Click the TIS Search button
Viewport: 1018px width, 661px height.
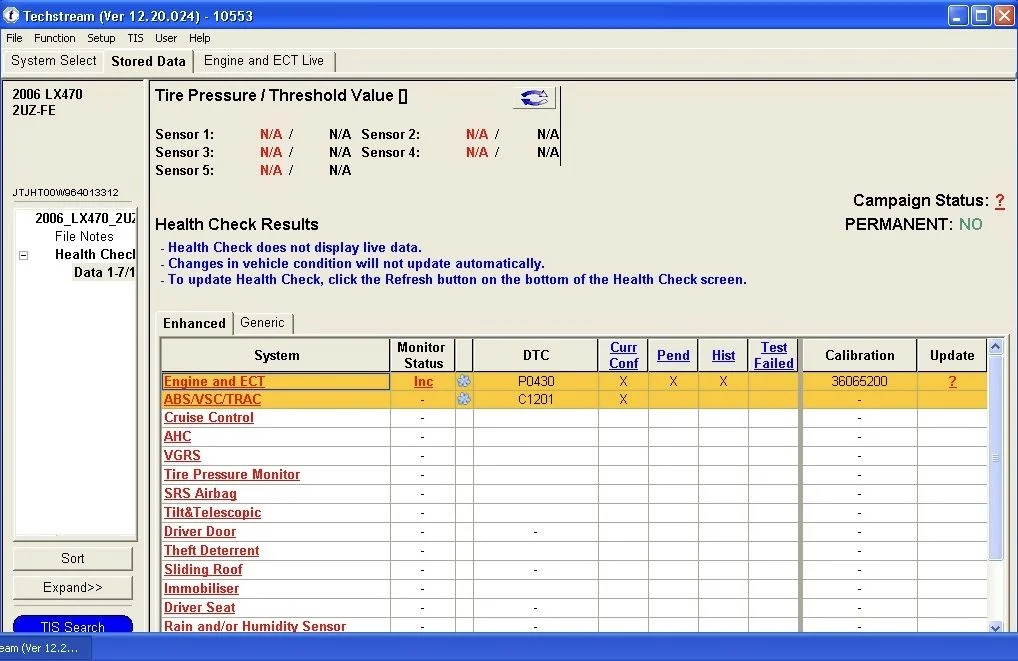(72, 625)
